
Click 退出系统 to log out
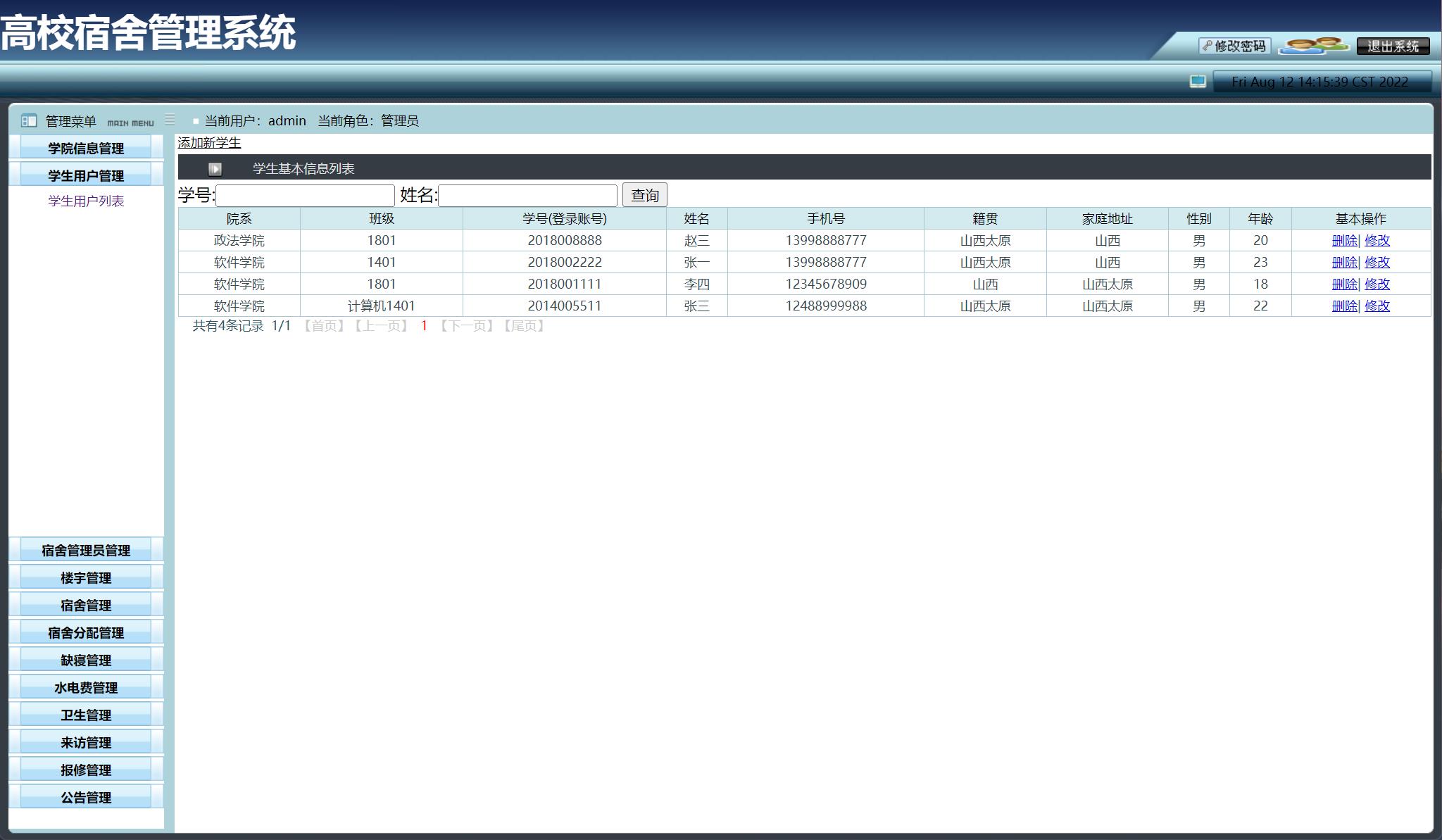click(x=1392, y=46)
